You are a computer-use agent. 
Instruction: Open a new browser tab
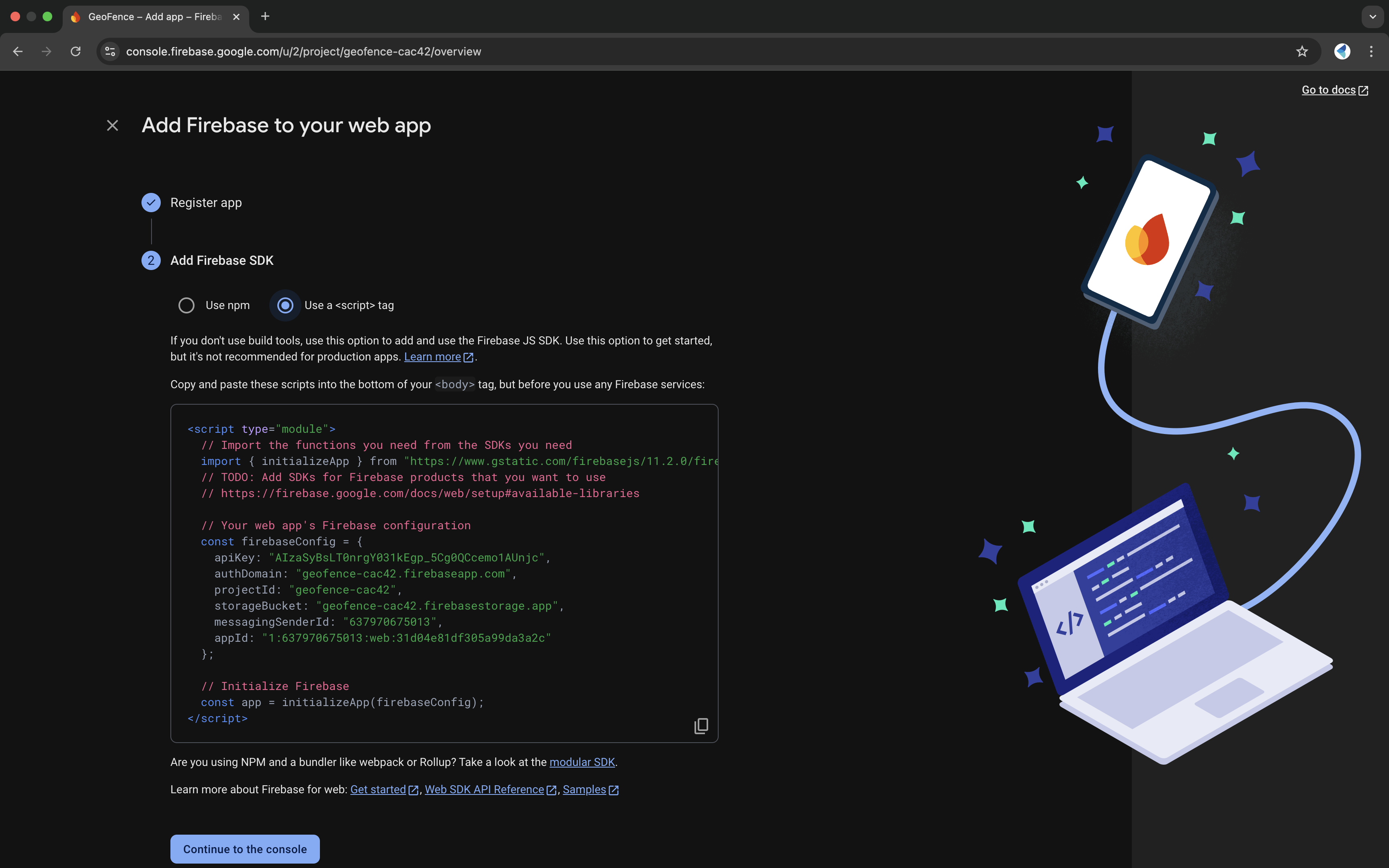(264, 16)
